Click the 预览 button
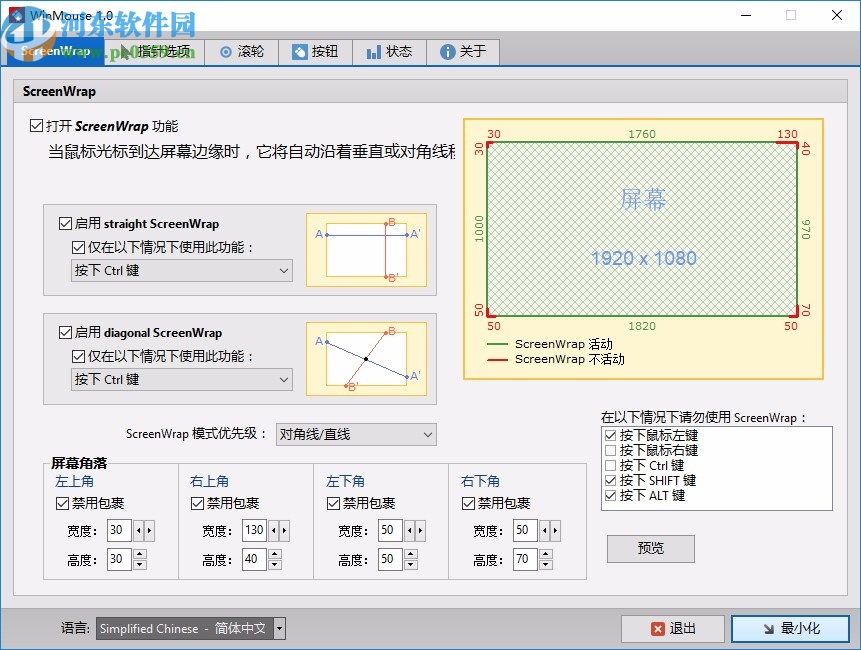 click(x=651, y=548)
